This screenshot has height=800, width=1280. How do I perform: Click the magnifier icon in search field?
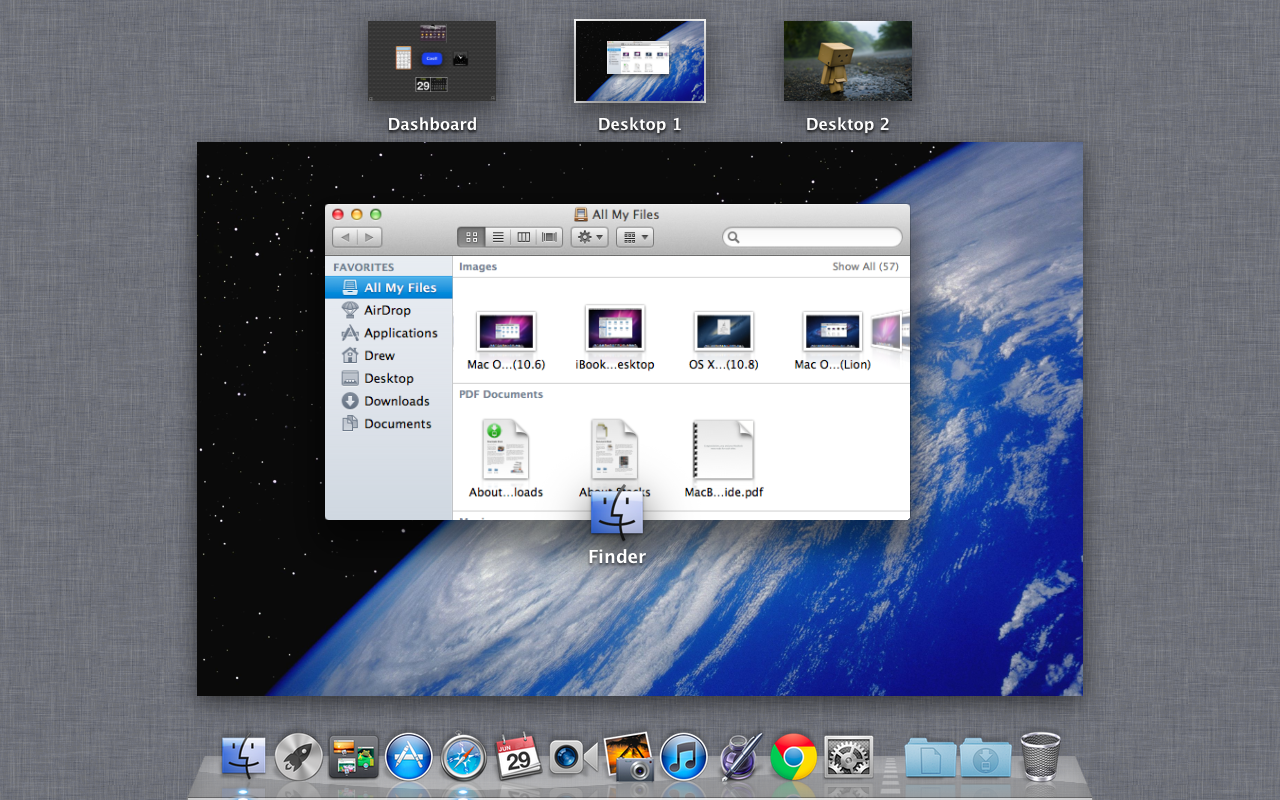click(x=734, y=237)
